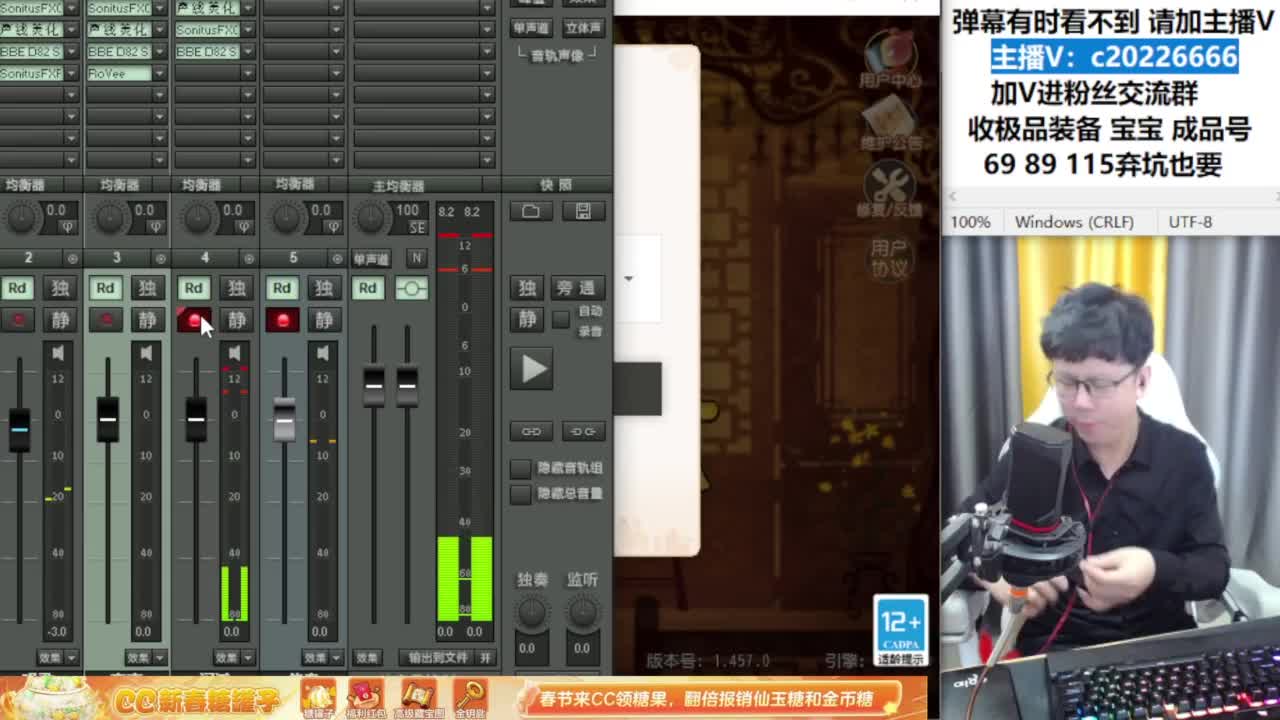Click speaker icon above track 4's meter

tap(234, 353)
